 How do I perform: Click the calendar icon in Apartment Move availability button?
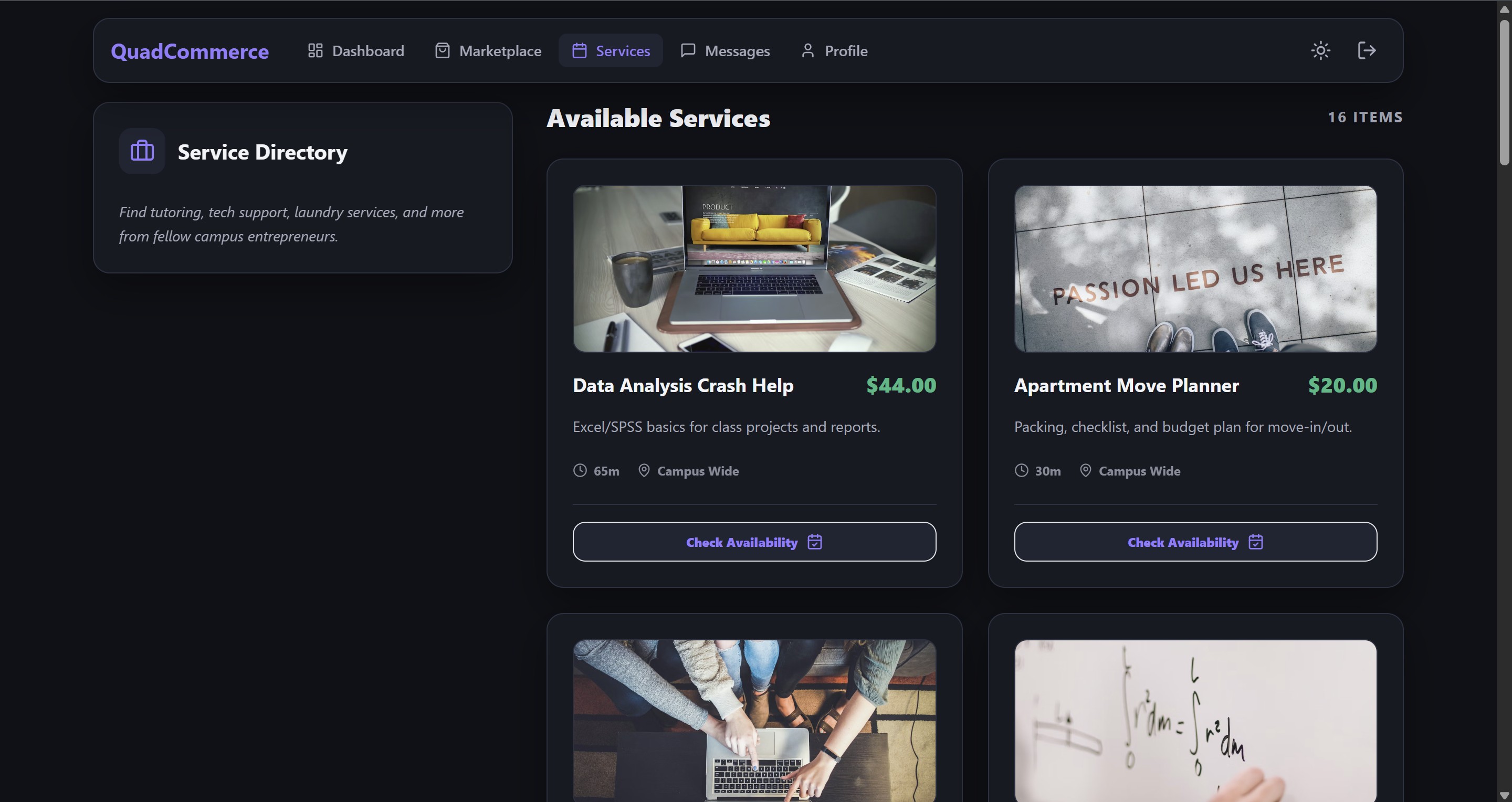coord(1255,542)
